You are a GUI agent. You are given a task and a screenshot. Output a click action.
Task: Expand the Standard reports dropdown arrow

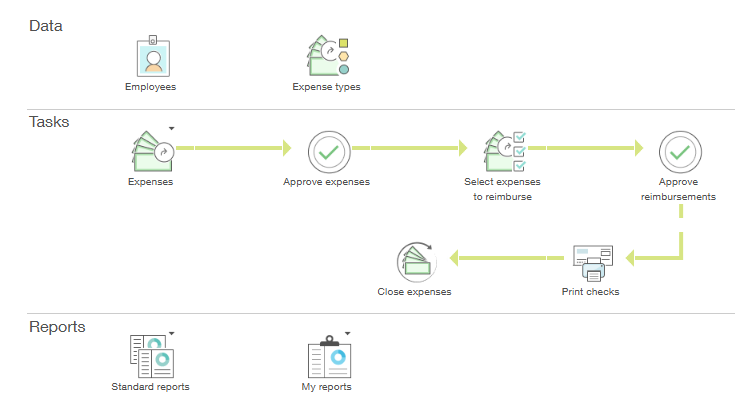click(x=172, y=334)
